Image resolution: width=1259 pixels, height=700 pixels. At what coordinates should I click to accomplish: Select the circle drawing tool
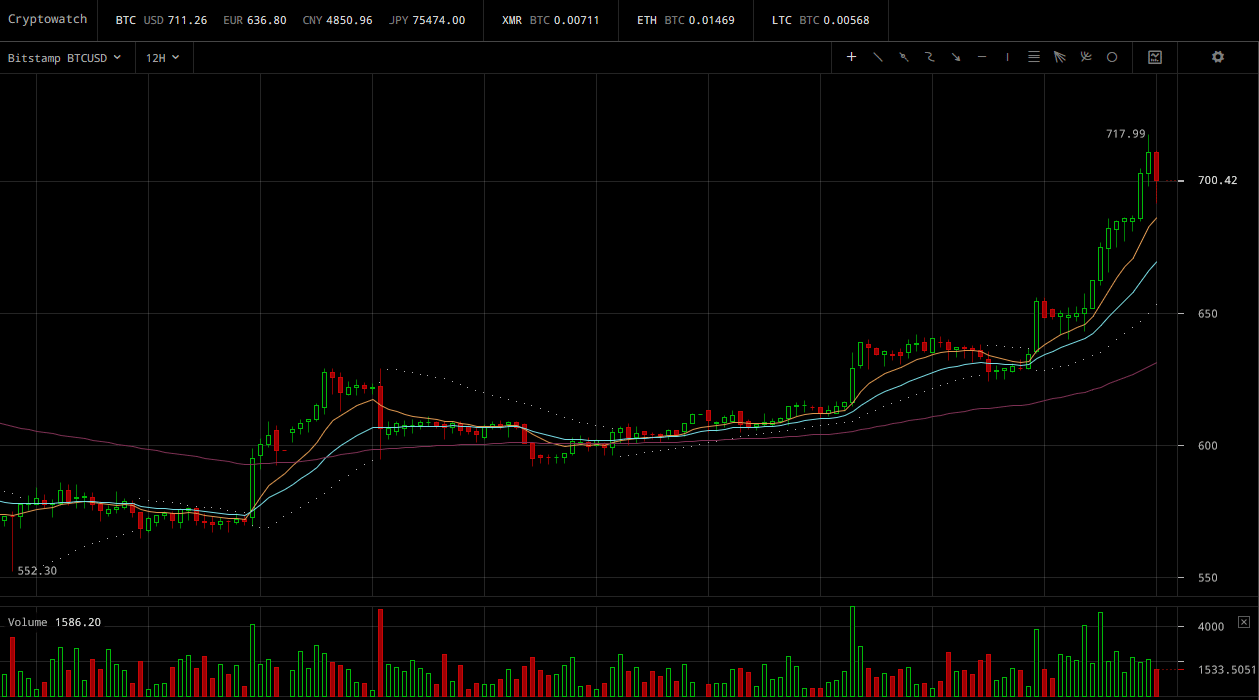[x=1111, y=57]
